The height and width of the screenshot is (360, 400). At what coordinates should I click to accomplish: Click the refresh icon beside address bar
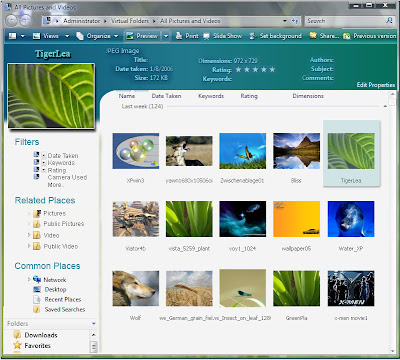[x=295, y=21]
